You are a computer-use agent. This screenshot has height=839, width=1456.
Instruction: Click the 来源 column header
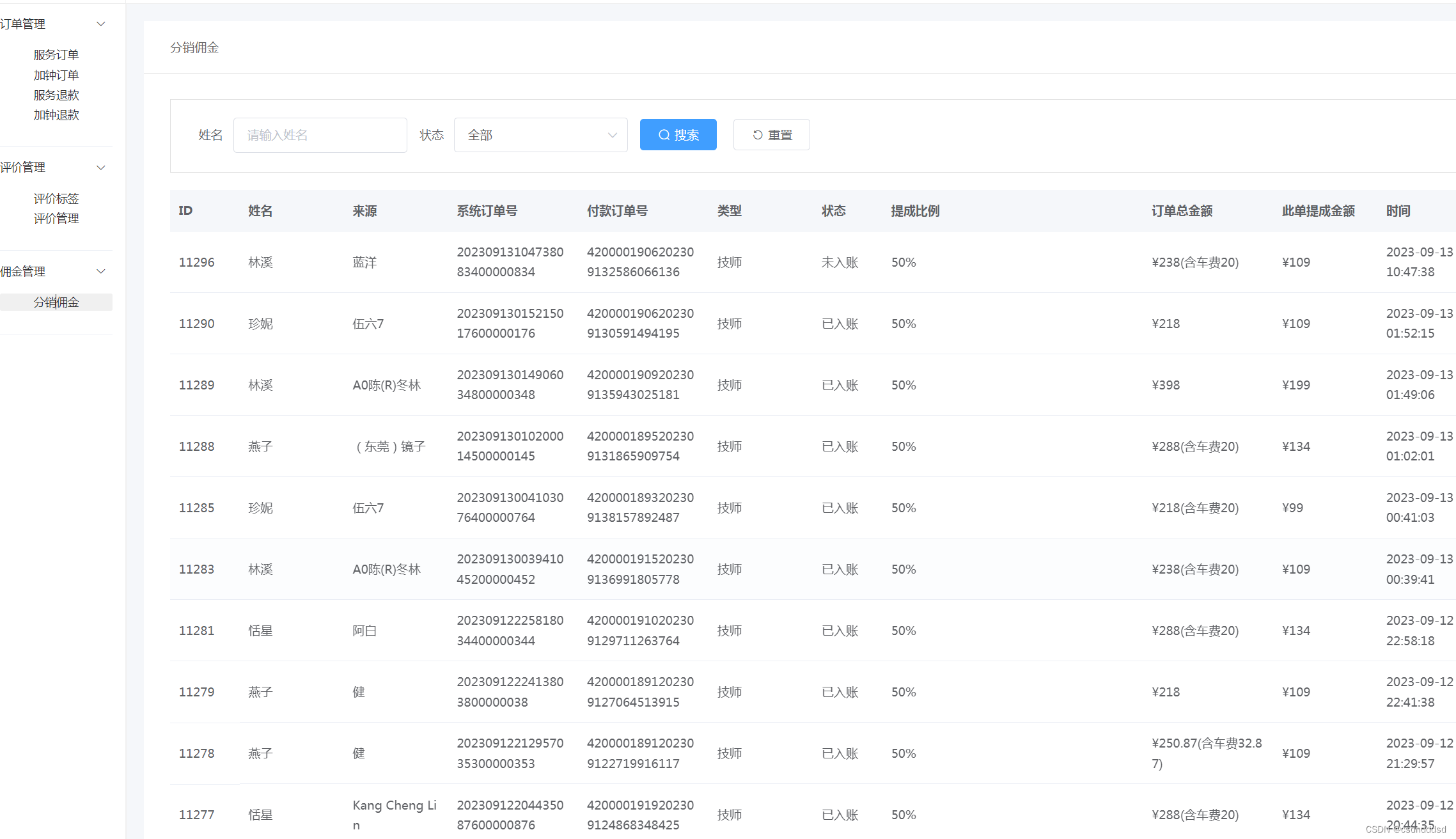coord(364,210)
